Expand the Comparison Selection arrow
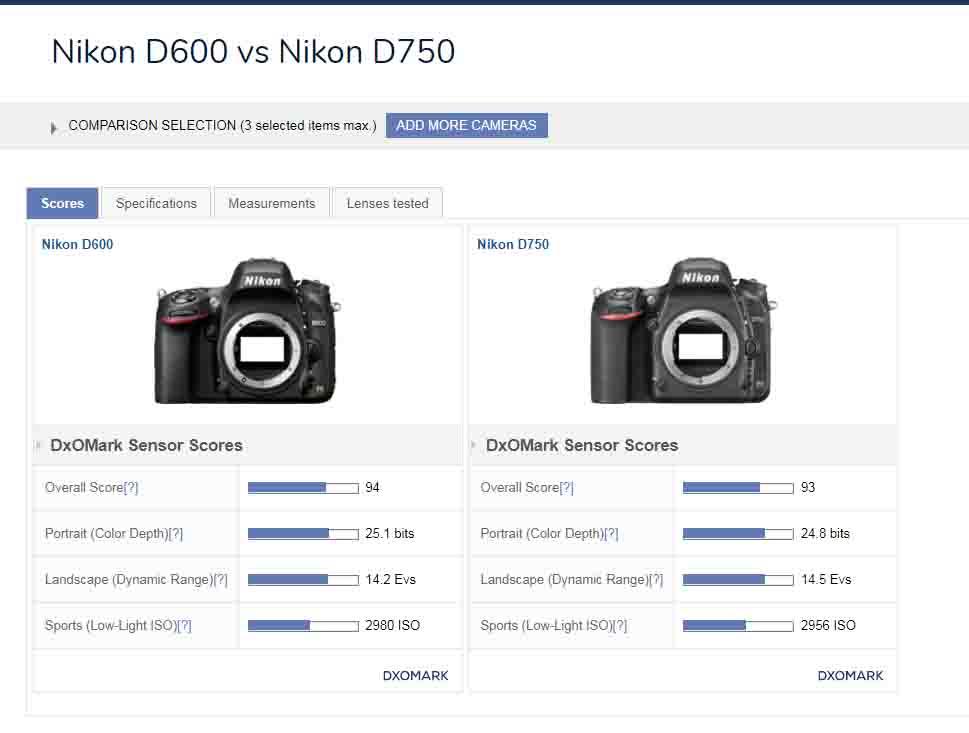Screen dimensions: 969x733 pyautogui.click(x=53, y=128)
